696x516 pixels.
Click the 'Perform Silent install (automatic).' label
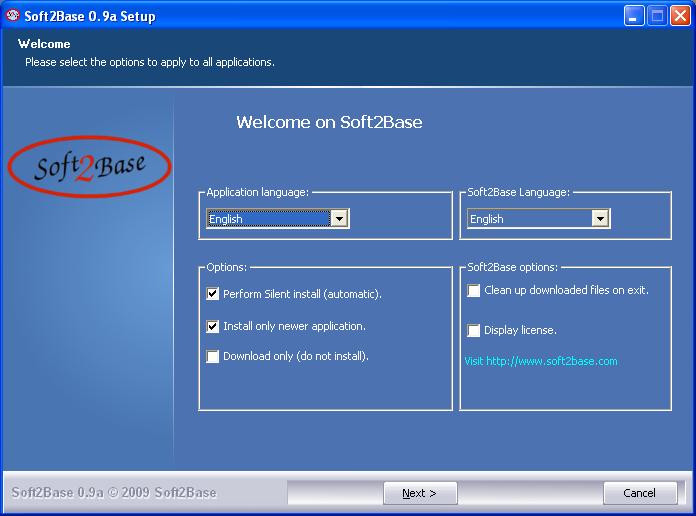click(x=302, y=294)
